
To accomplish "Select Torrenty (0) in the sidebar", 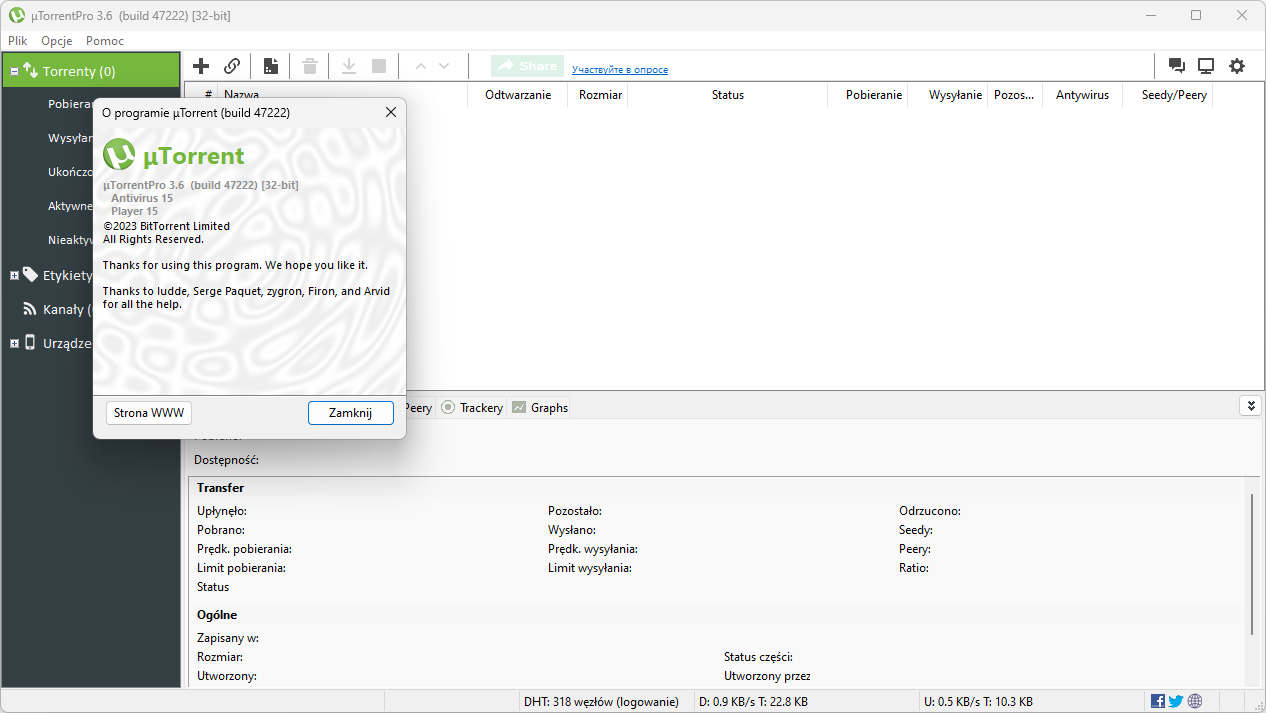I will click(91, 71).
